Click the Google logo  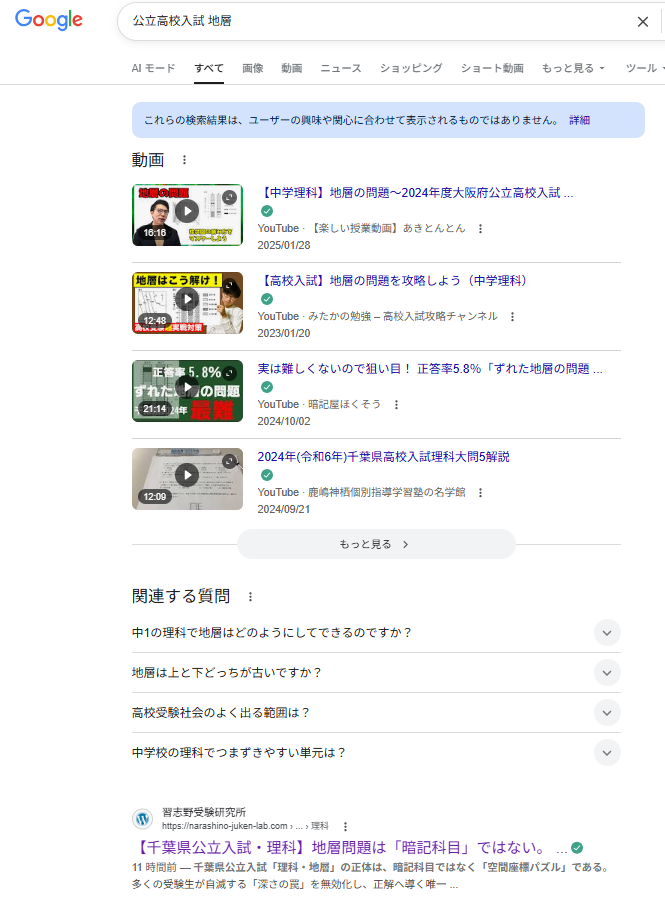pos(48,21)
